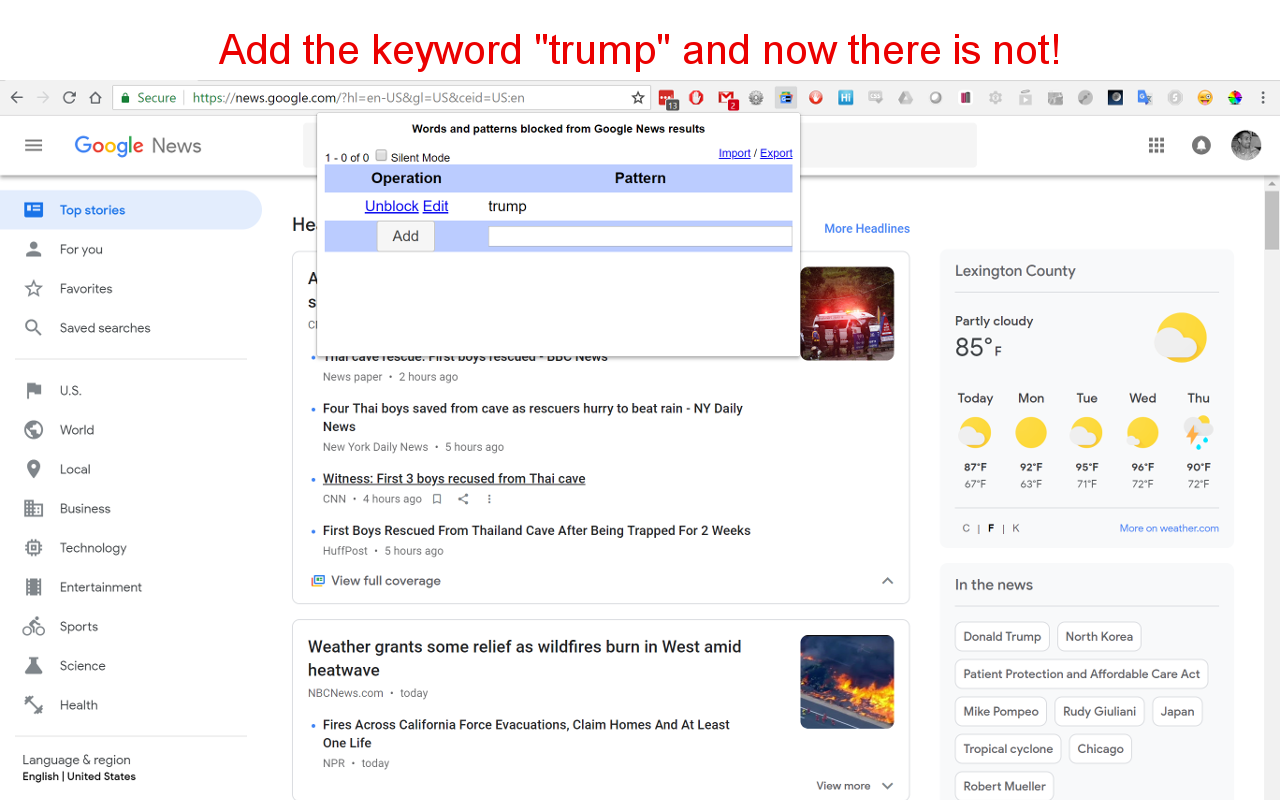Go to the browser home page icon

point(95,97)
